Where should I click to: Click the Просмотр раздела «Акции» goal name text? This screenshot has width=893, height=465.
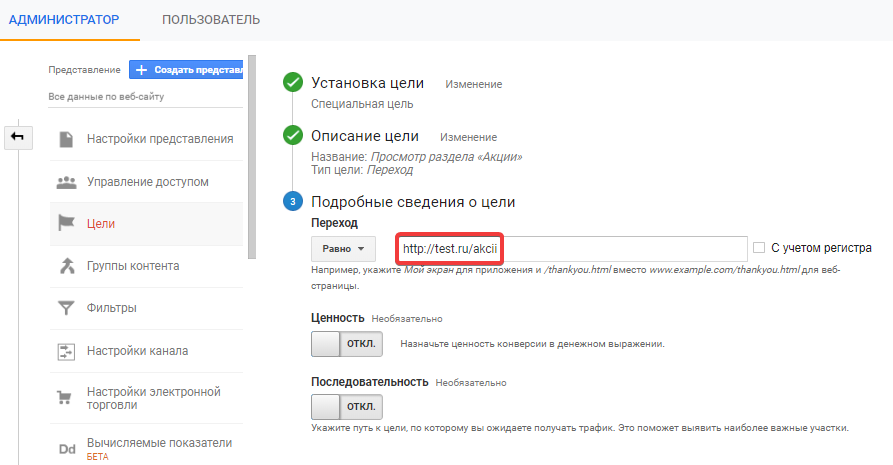pyautogui.click(x=446, y=157)
